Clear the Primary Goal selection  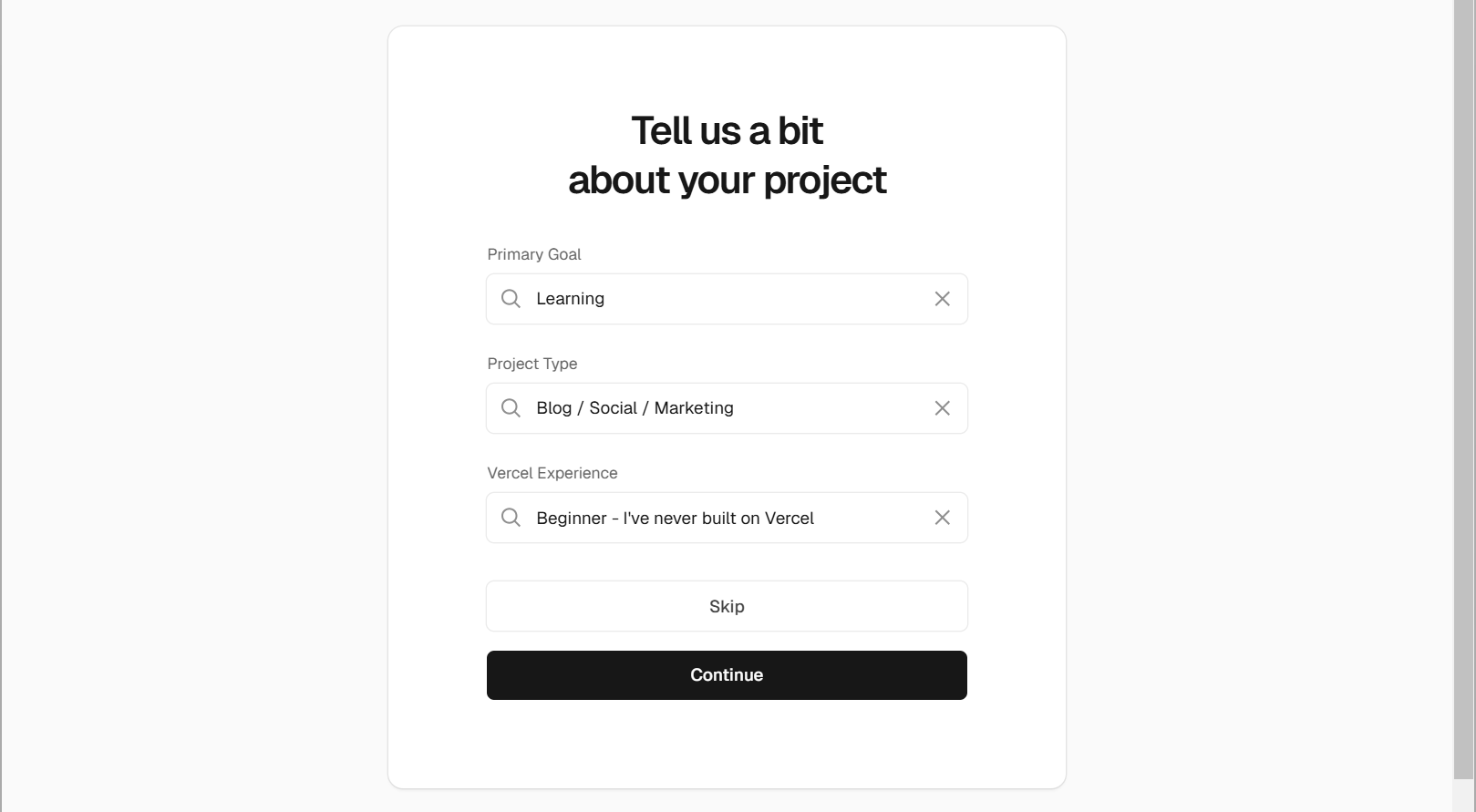coord(942,299)
